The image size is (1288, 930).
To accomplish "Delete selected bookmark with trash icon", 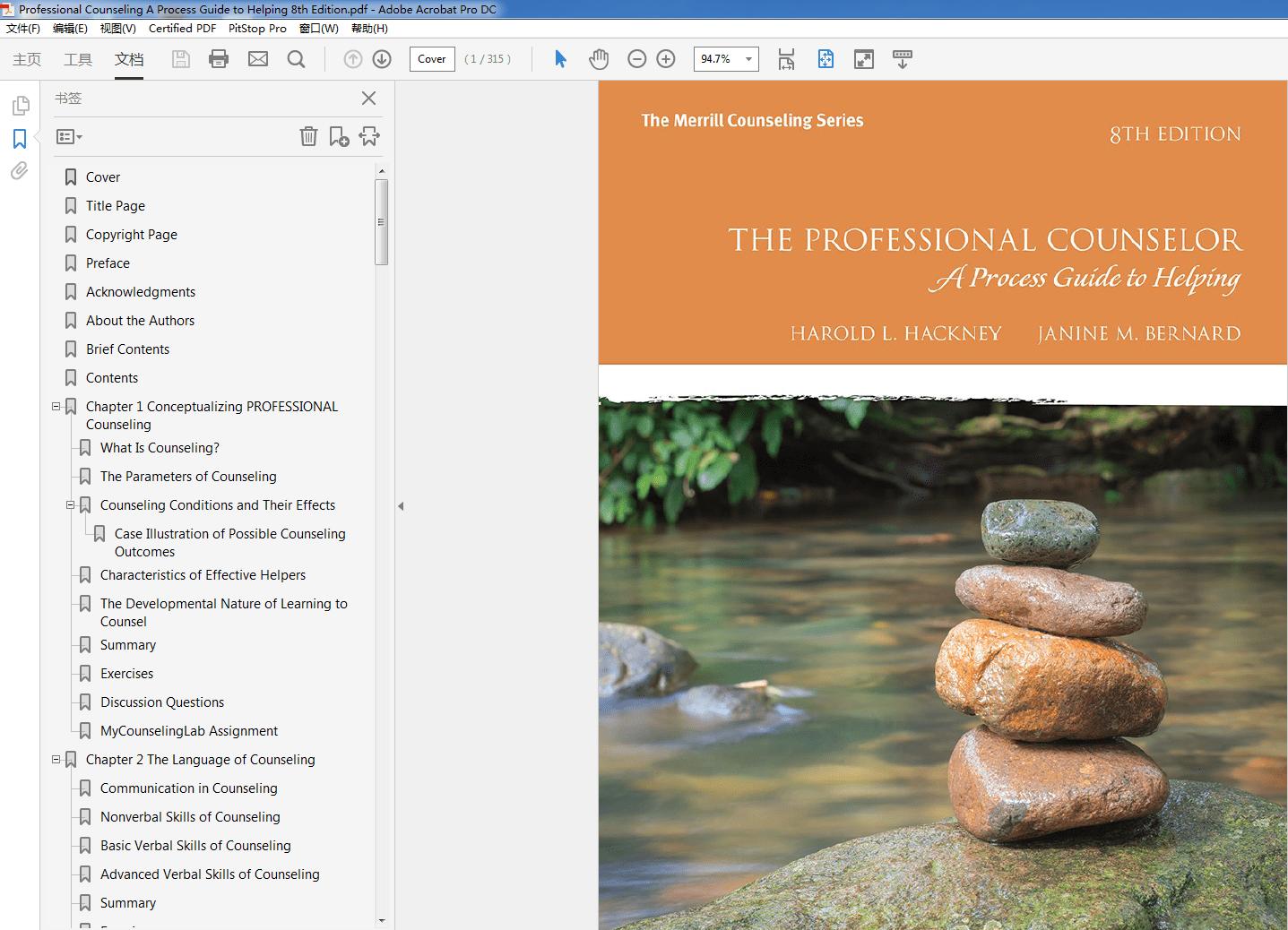I will 308,136.
